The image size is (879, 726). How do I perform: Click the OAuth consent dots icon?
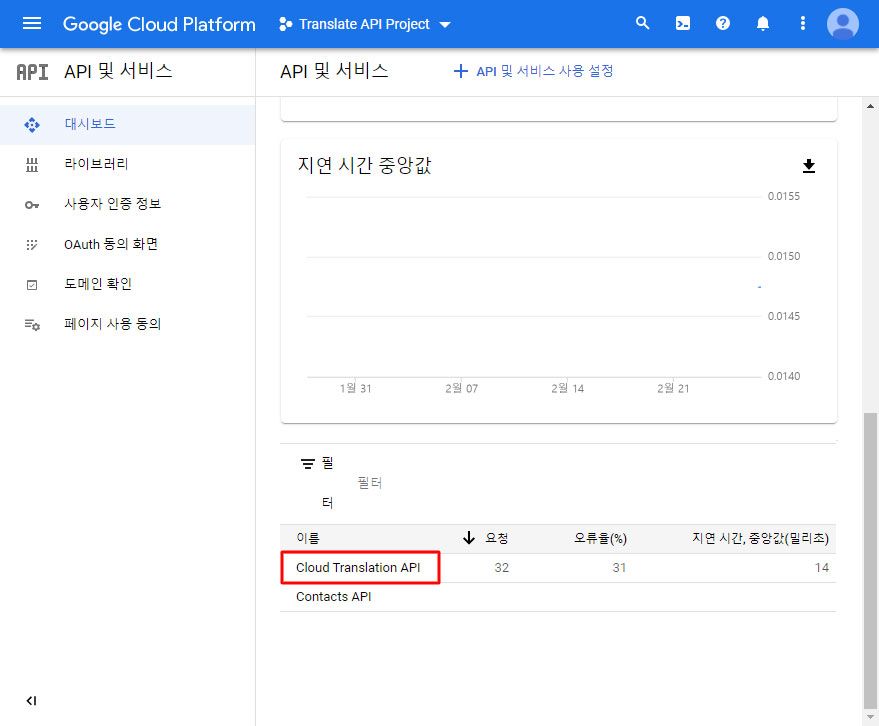tap(32, 245)
